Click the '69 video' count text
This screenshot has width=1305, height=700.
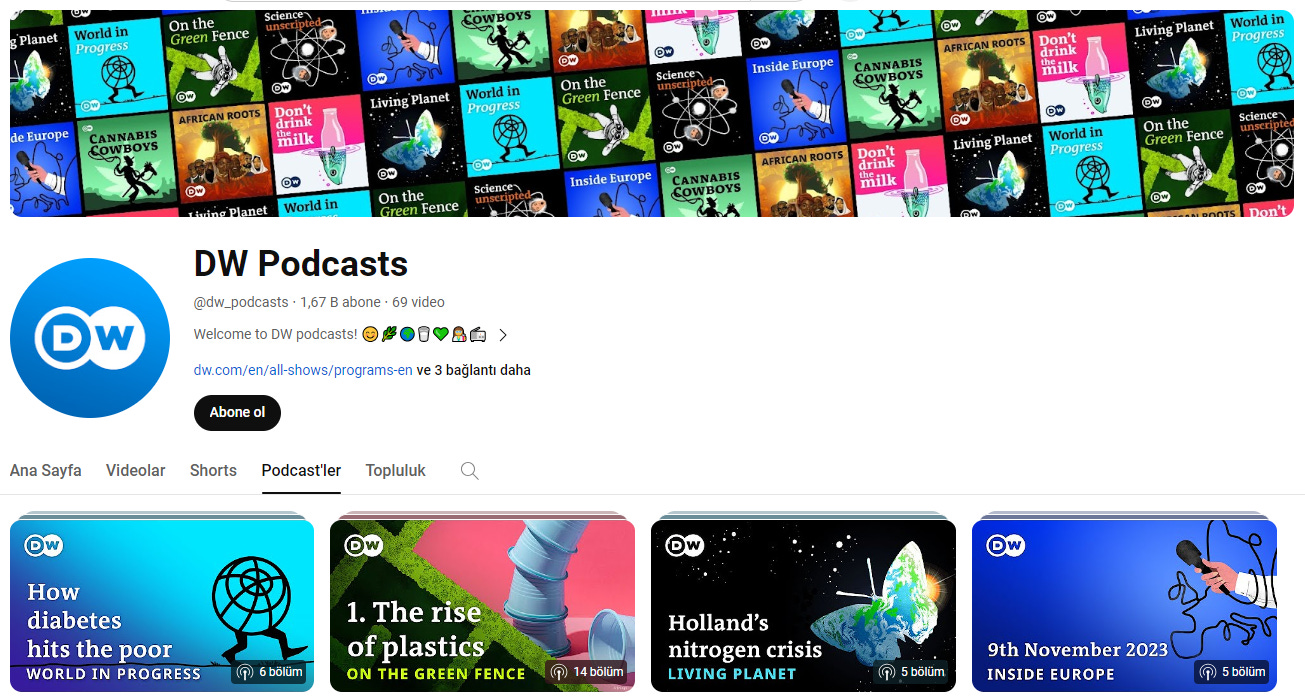418,302
